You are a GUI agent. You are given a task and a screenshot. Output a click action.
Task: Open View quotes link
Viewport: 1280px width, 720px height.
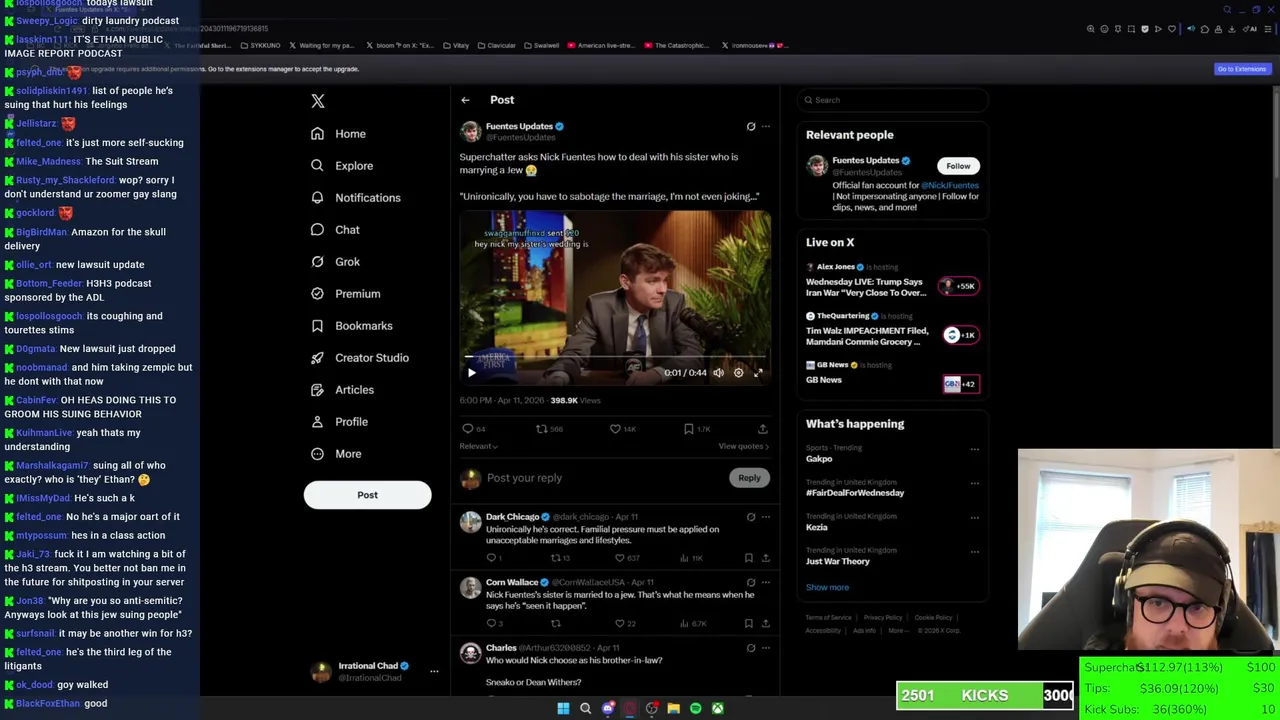(744, 446)
